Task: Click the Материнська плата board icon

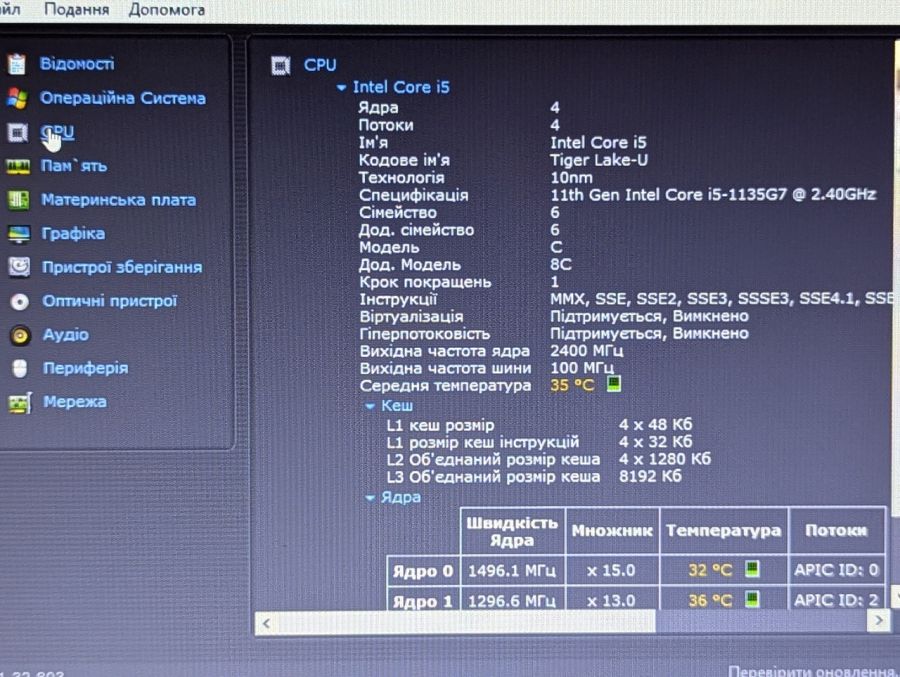Action: (x=18, y=200)
